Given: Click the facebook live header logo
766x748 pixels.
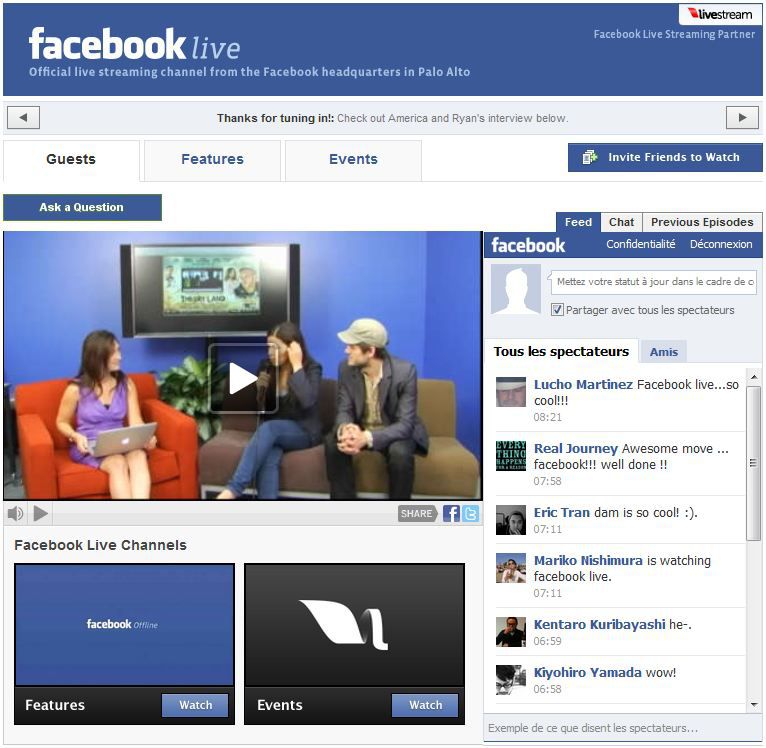Looking at the screenshot, I should coord(134,44).
